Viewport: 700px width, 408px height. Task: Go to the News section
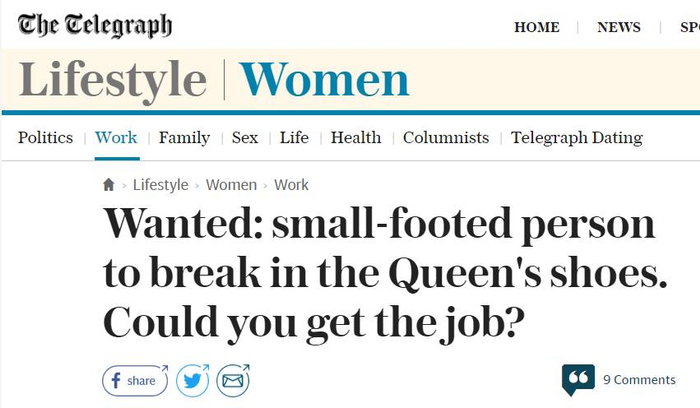[x=619, y=27]
